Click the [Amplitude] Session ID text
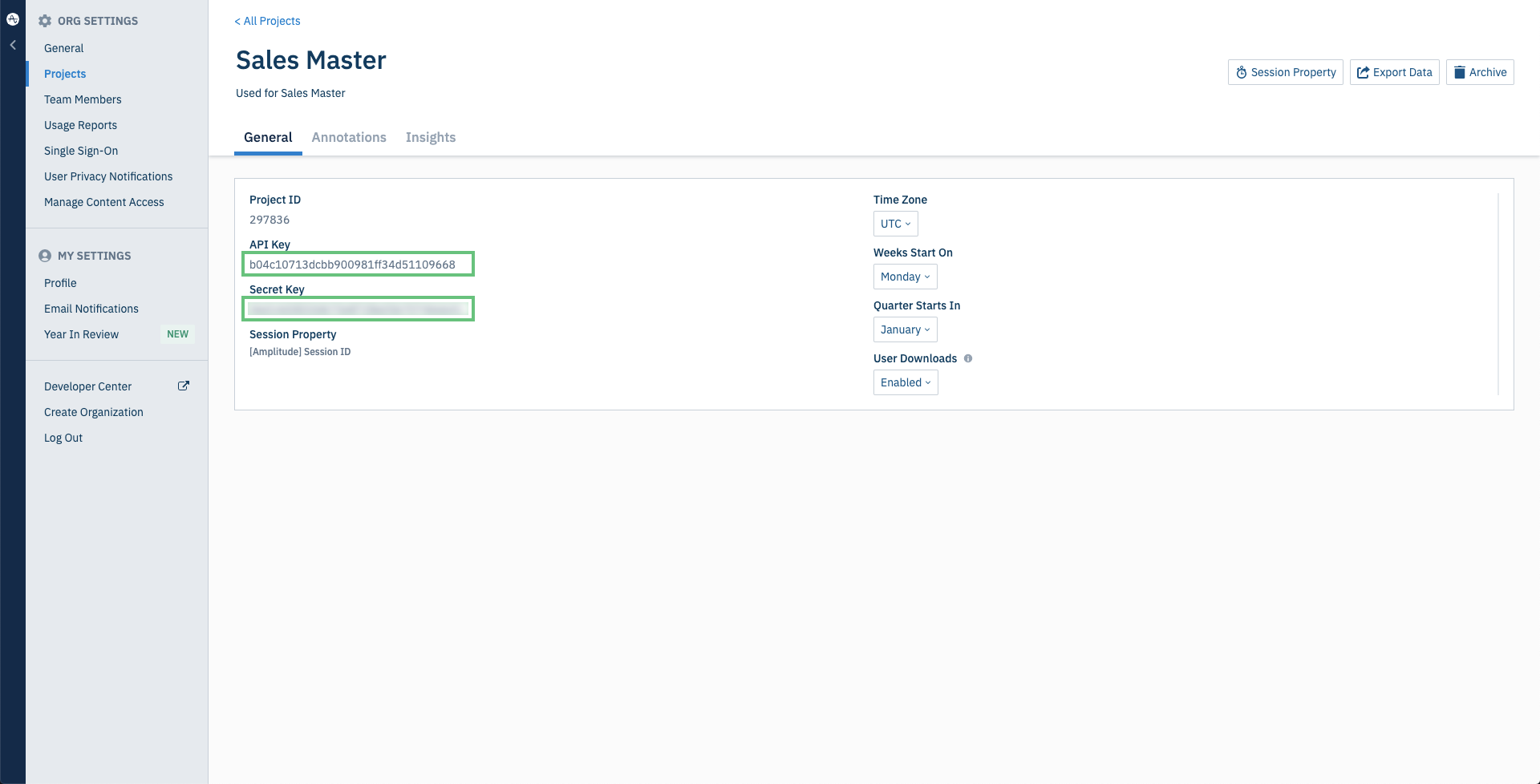 point(300,352)
